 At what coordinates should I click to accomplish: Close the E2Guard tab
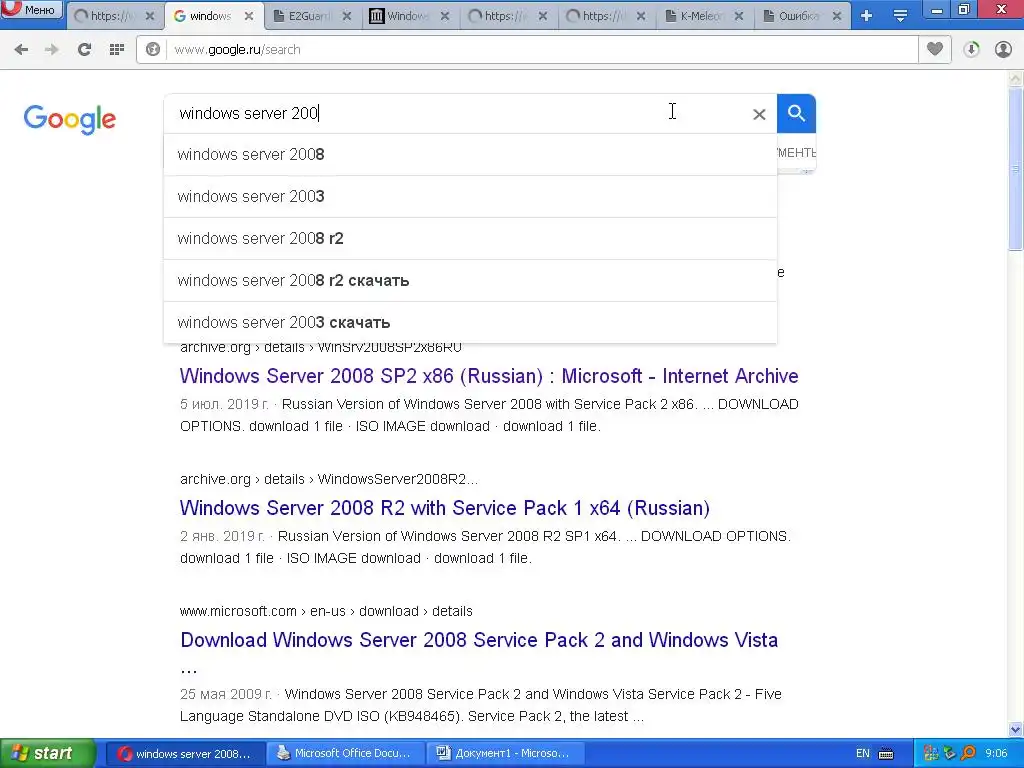click(347, 16)
